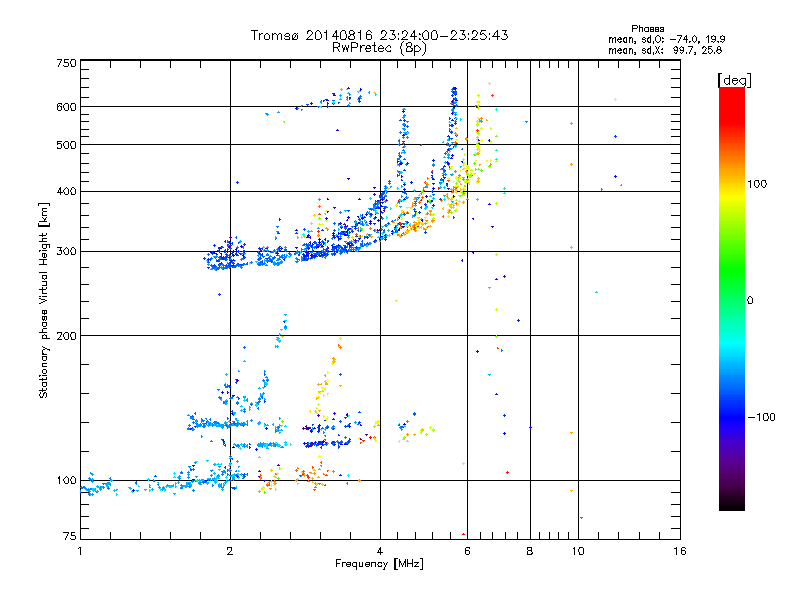The width and height of the screenshot is (800, 600).
Task: Click the "Frequency [MHz]" axis label
Action: [x=379, y=564]
